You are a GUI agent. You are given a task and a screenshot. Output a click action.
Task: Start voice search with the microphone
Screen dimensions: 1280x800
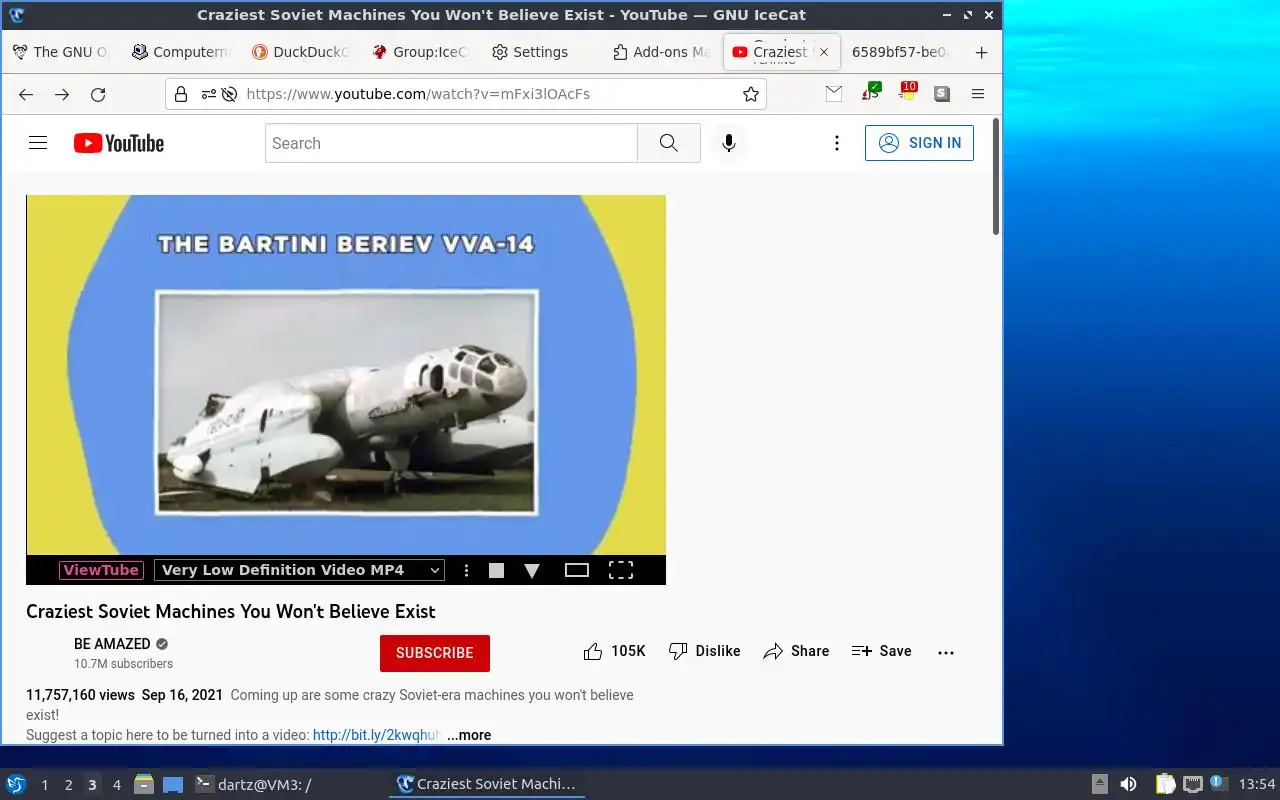click(729, 143)
